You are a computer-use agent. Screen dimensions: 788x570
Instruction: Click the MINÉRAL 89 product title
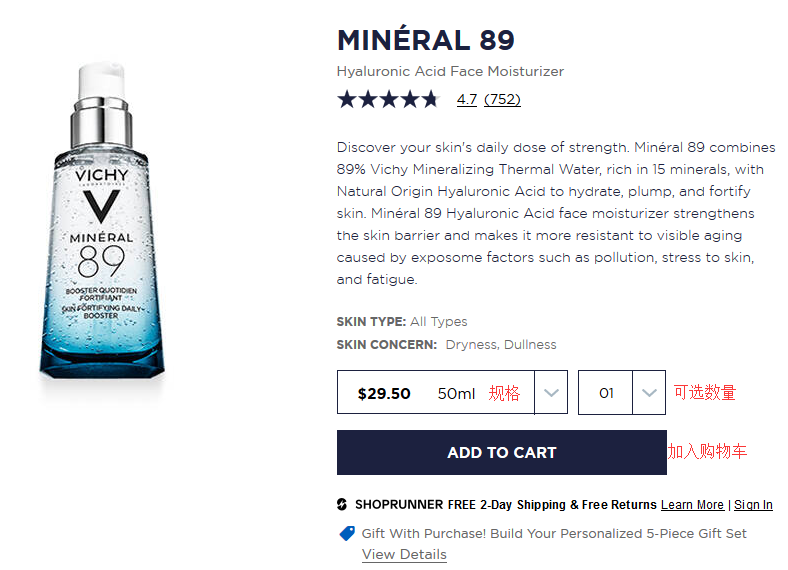tap(426, 40)
